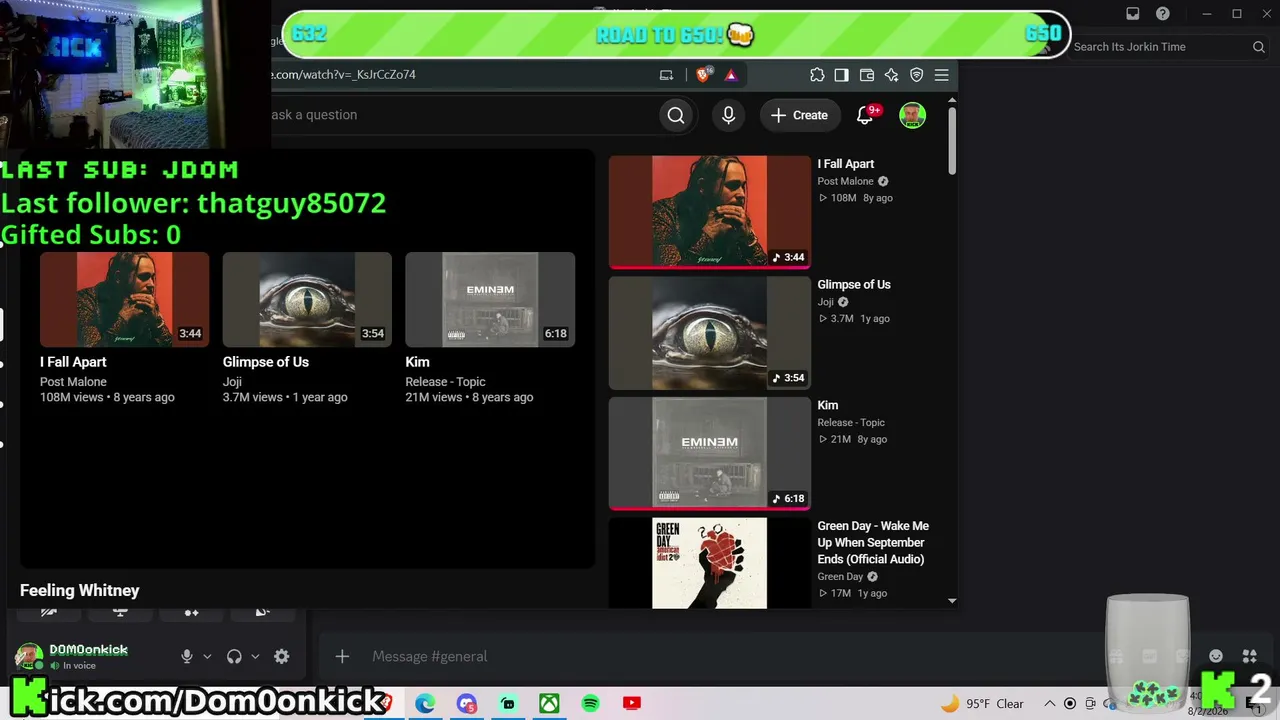Viewport: 1280px width, 720px height.
Task: Click 'Release - Topic' channel in sidebar
Action: pyautogui.click(x=851, y=422)
